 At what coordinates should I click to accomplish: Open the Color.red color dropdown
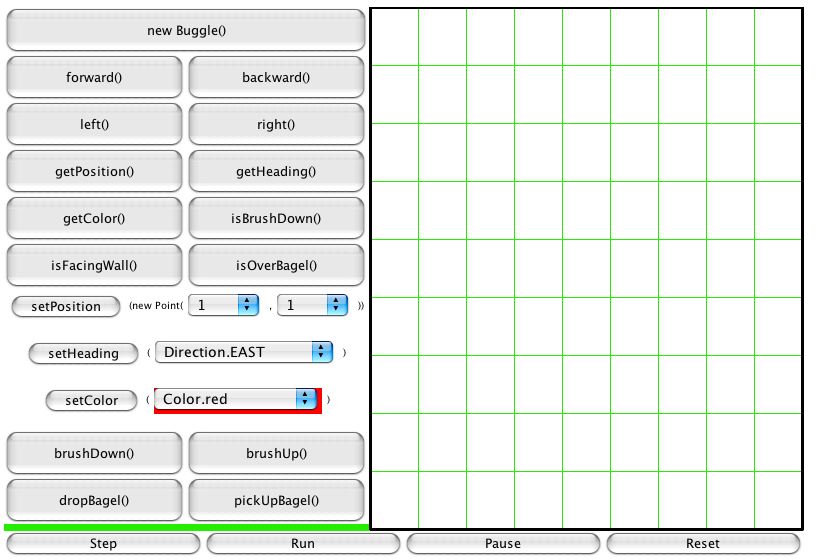point(236,399)
